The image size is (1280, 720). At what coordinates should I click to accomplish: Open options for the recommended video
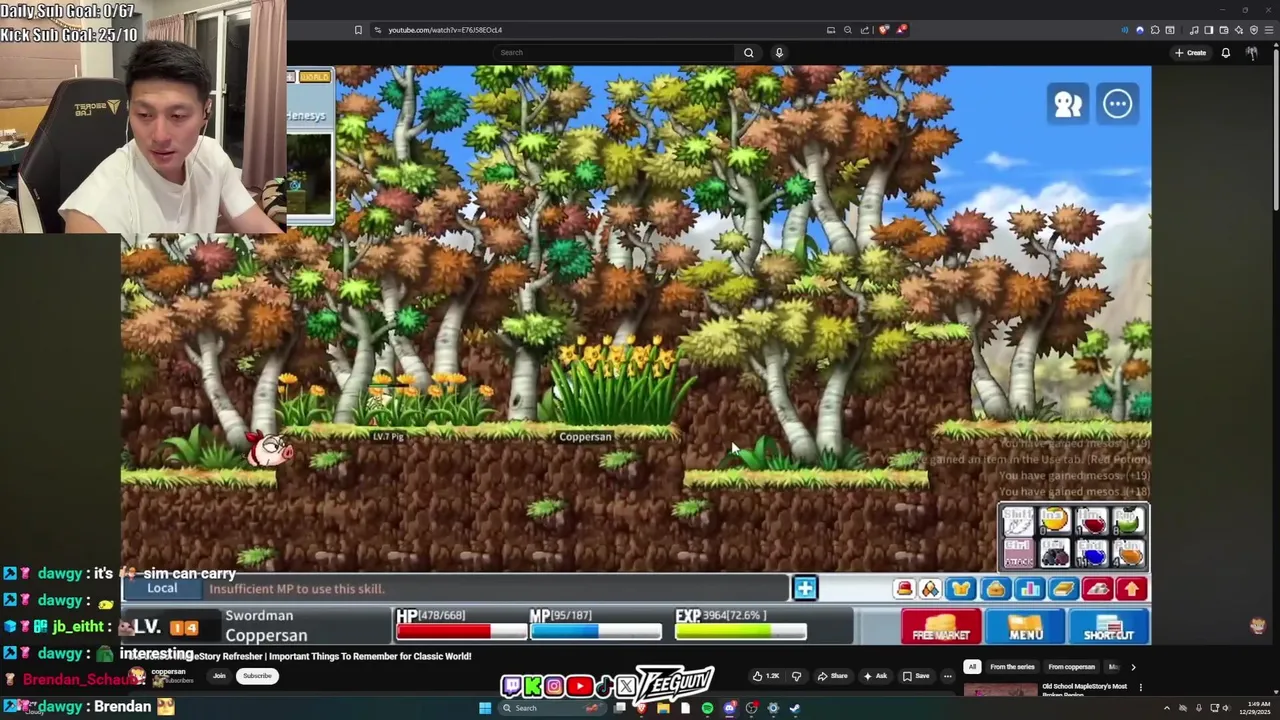[1140, 688]
